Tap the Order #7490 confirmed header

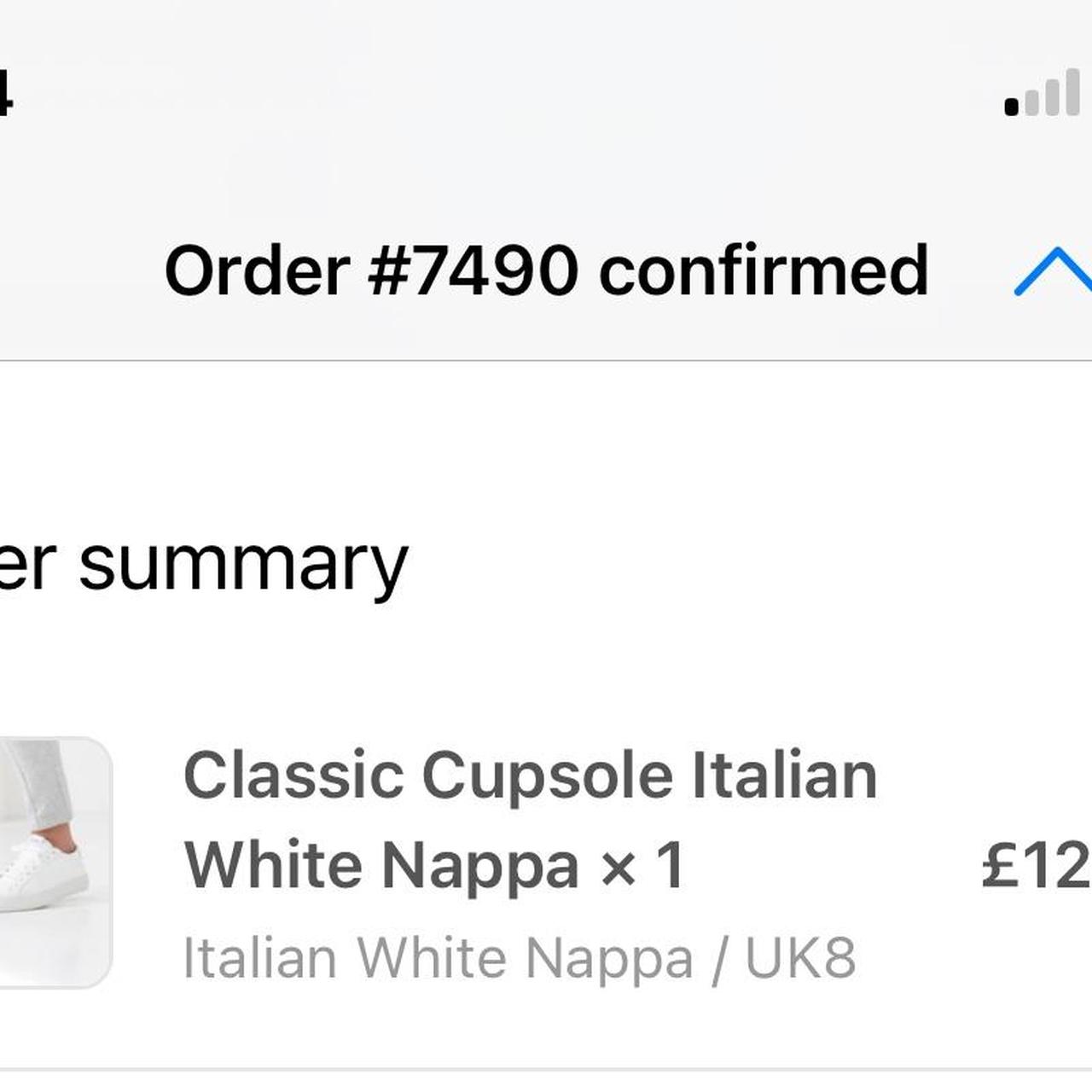click(x=546, y=271)
